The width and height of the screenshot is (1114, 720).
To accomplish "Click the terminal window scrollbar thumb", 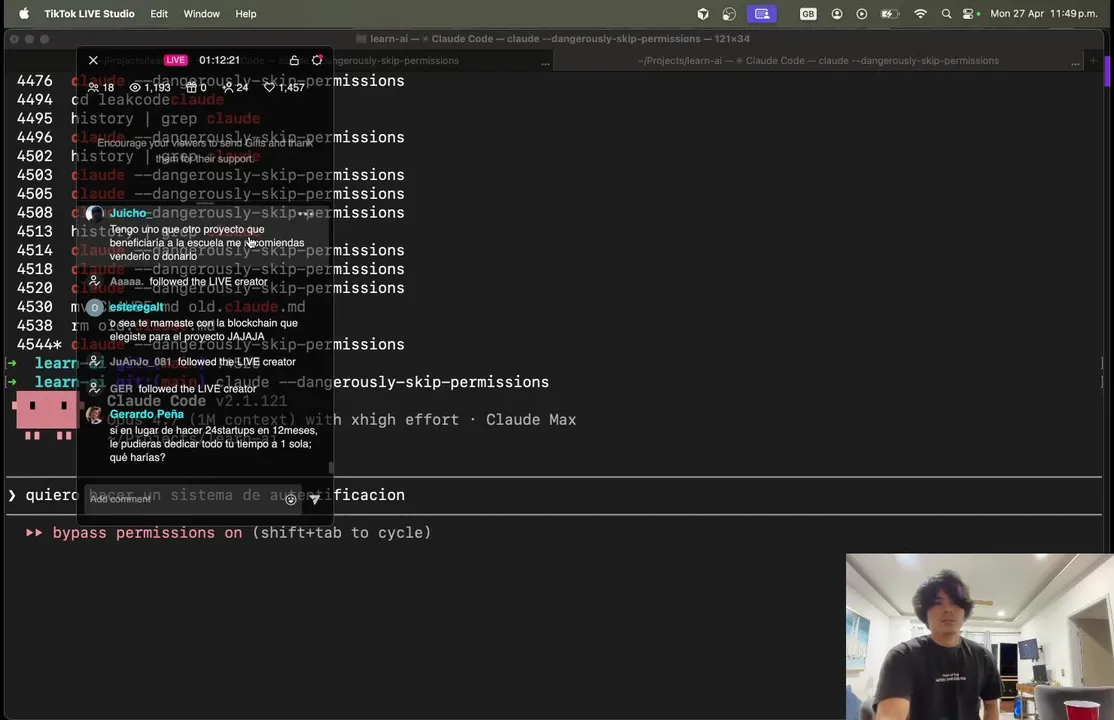I will click(x=1108, y=72).
